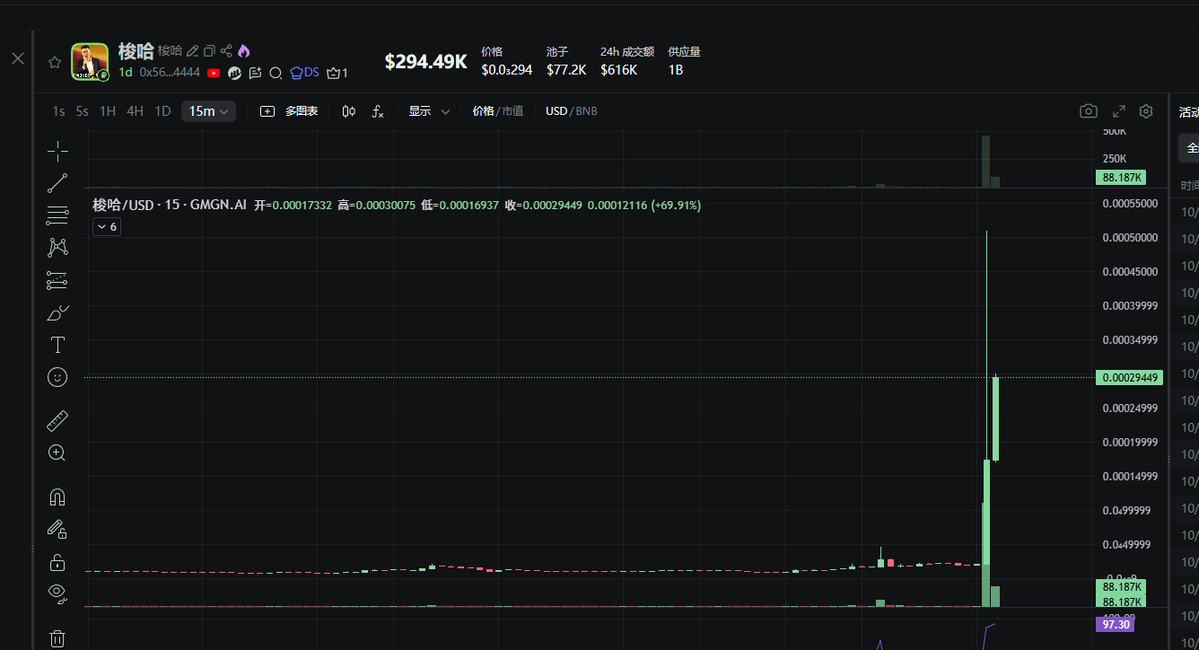The height and width of the screenshot is (650, 1199).
Task: Open the emoji sticker tool
Action: pyautogui.click(x=58, y=377)
